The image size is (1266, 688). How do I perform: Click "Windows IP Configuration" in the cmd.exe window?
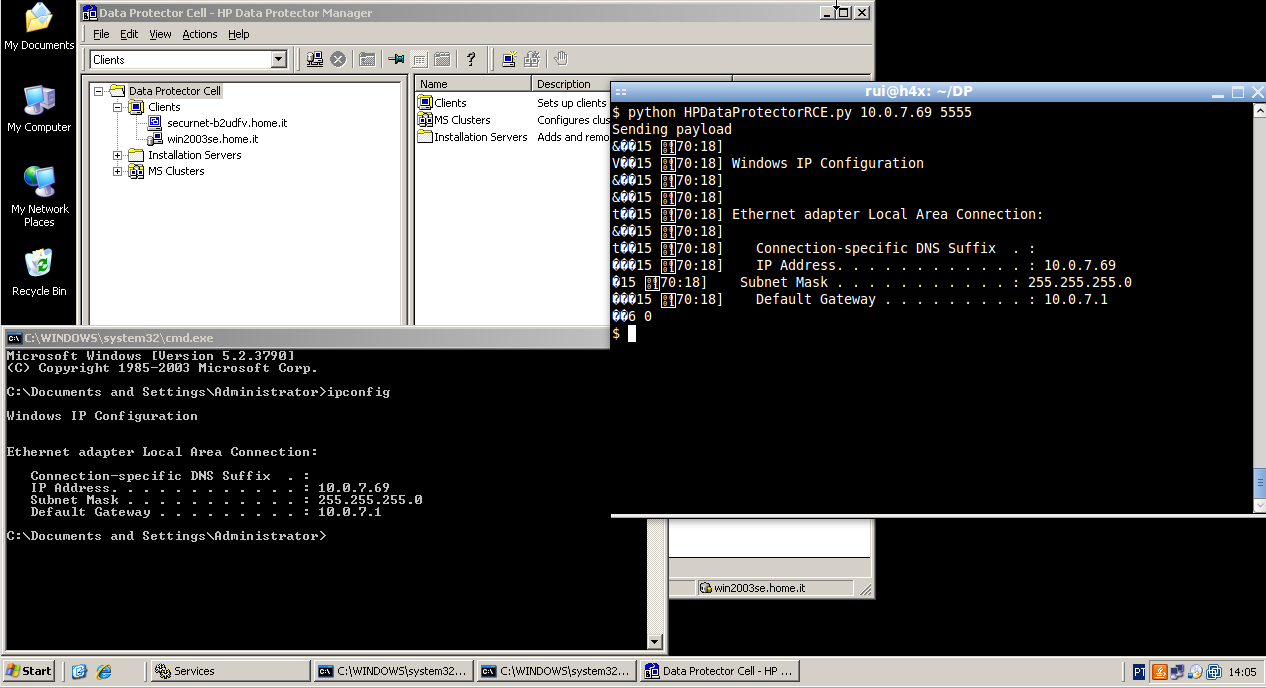click(102, 416)
